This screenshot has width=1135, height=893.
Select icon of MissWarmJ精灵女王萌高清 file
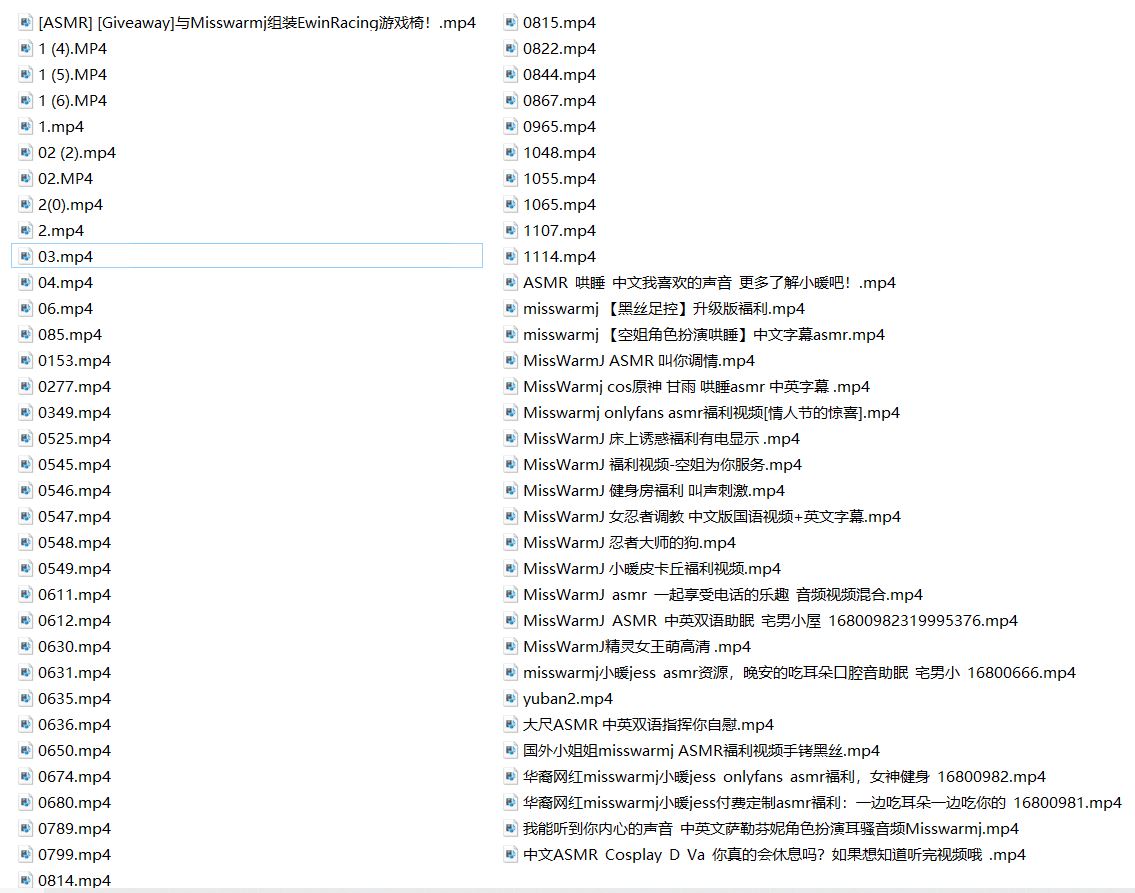[510, 646]
